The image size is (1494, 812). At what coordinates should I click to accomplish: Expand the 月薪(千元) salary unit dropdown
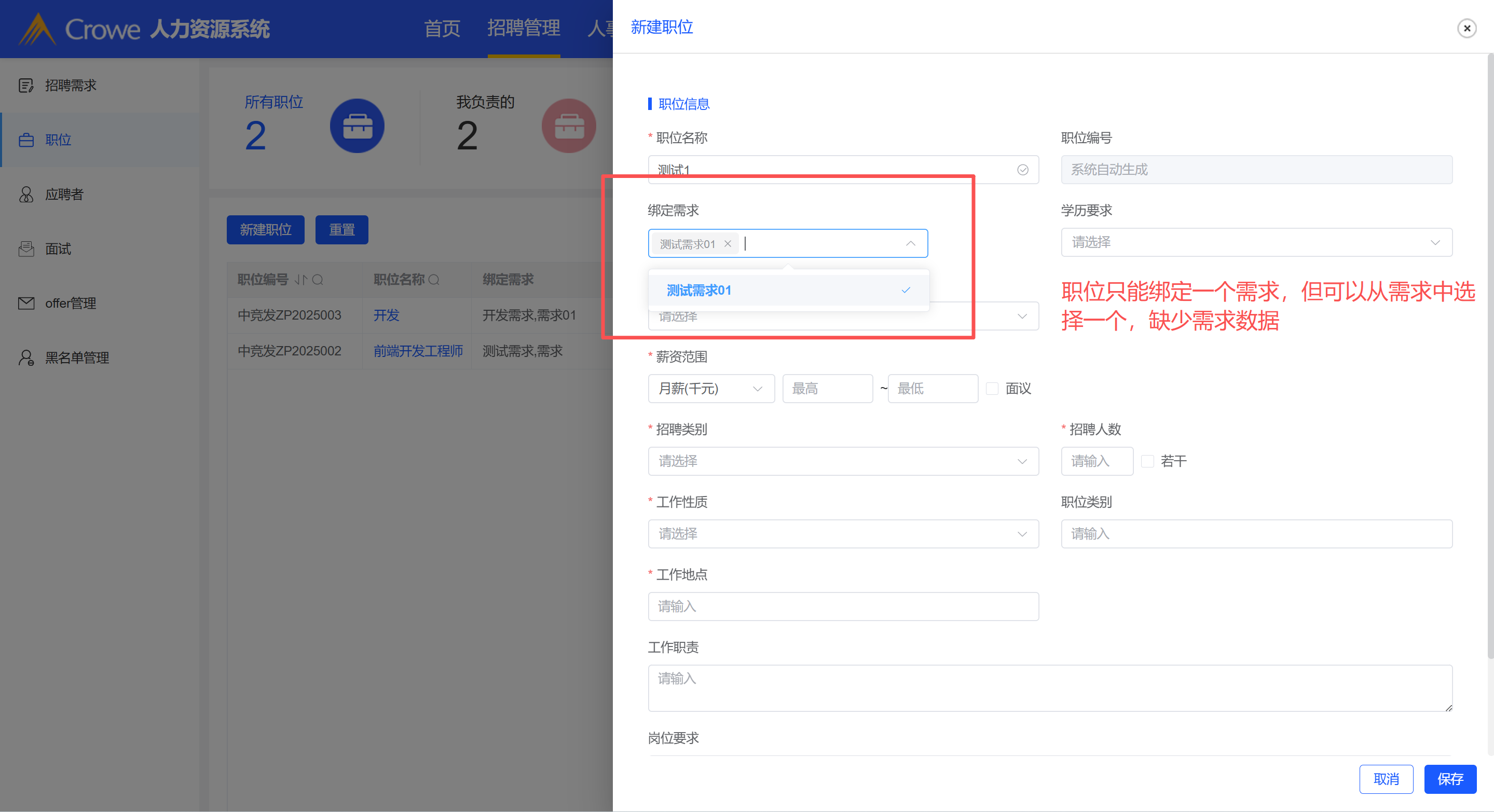(710, 389)
